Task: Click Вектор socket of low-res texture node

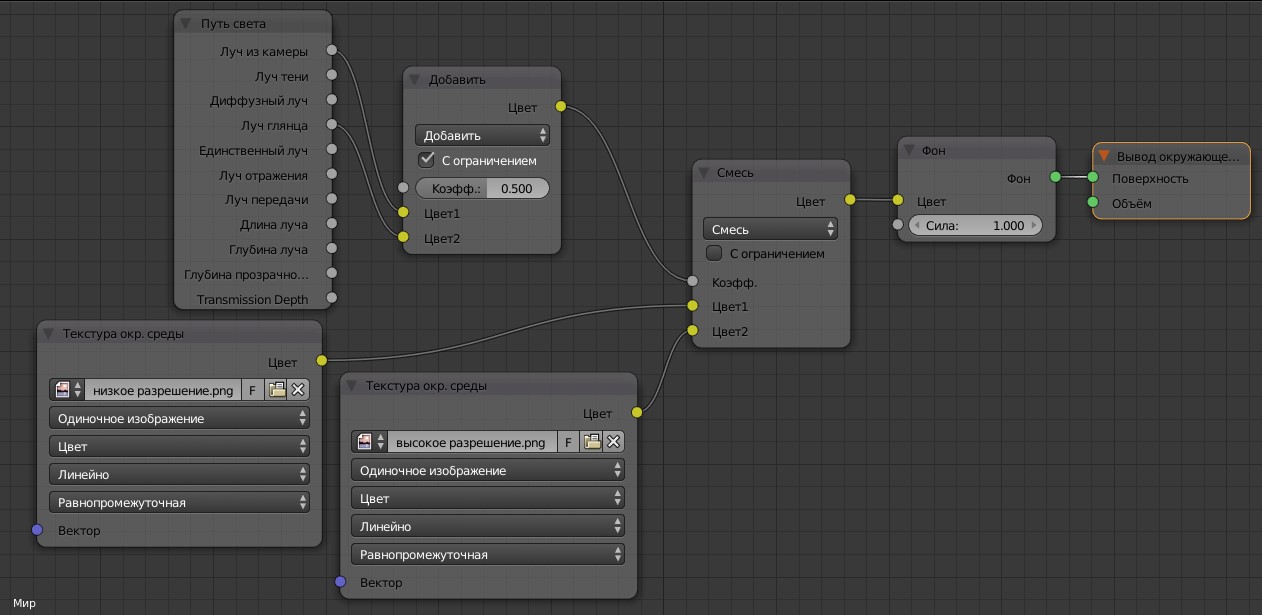Action: (37, 530)
